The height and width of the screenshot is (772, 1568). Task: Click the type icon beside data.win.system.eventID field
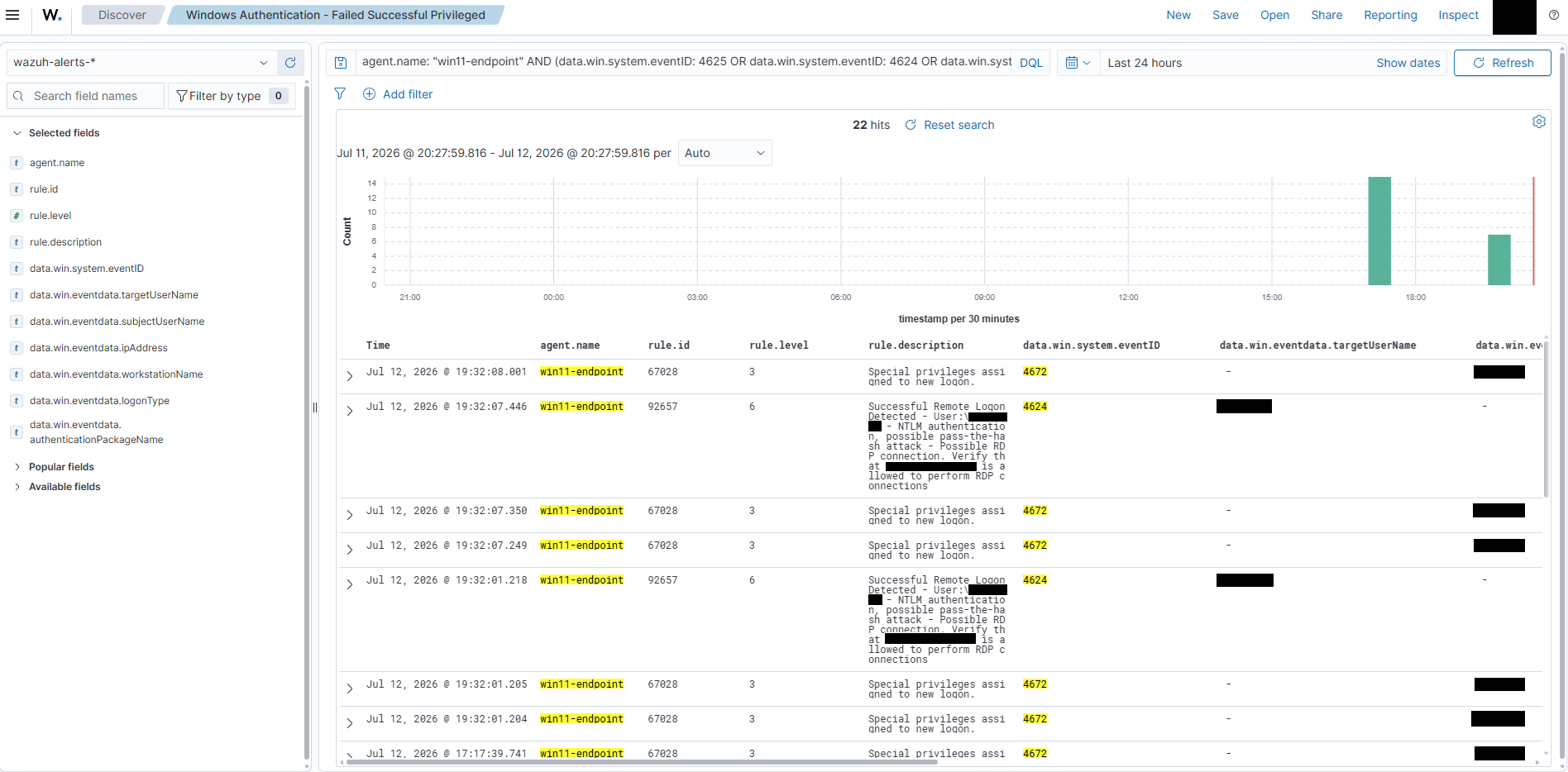17,269
